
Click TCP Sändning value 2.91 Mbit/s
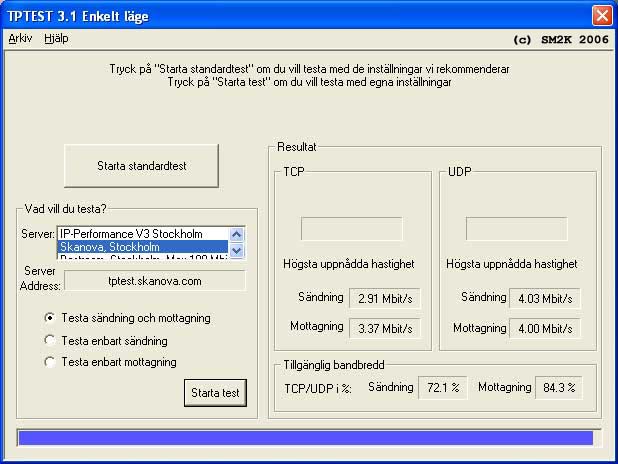click(x=385, y=298)
